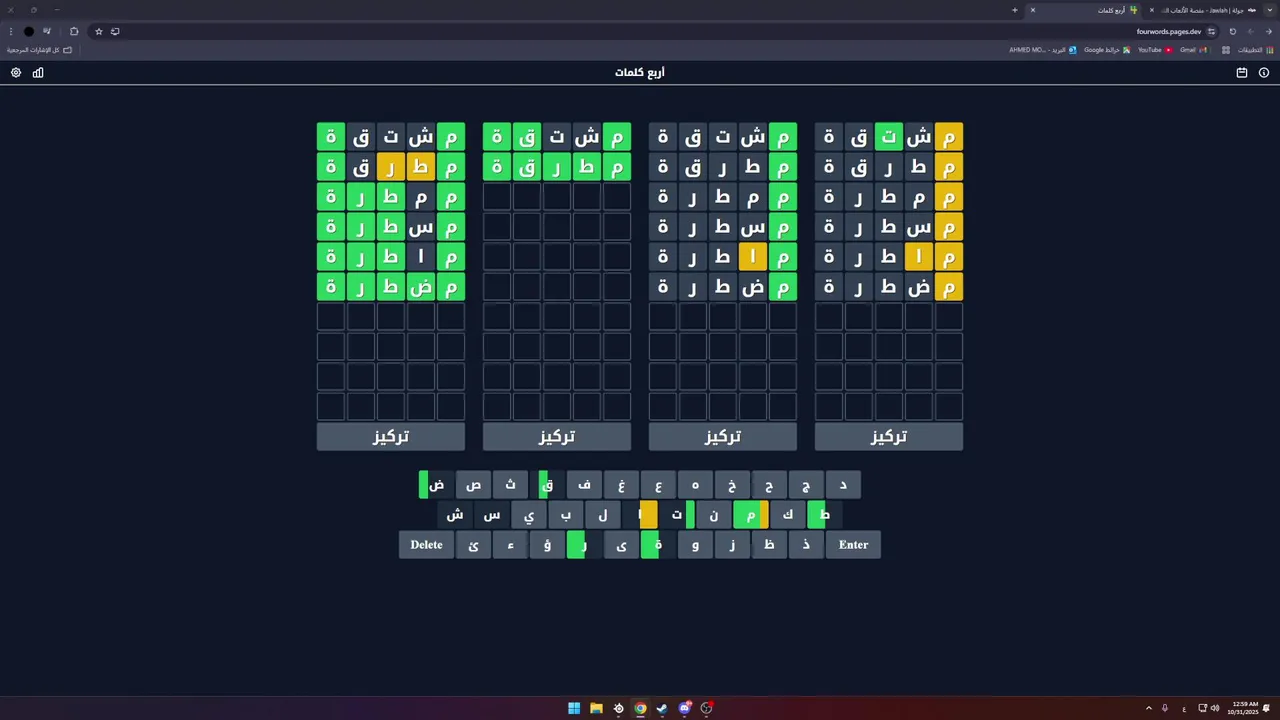Open the Gmail bookmark
1280x720 pixels.
[1194, 49]
